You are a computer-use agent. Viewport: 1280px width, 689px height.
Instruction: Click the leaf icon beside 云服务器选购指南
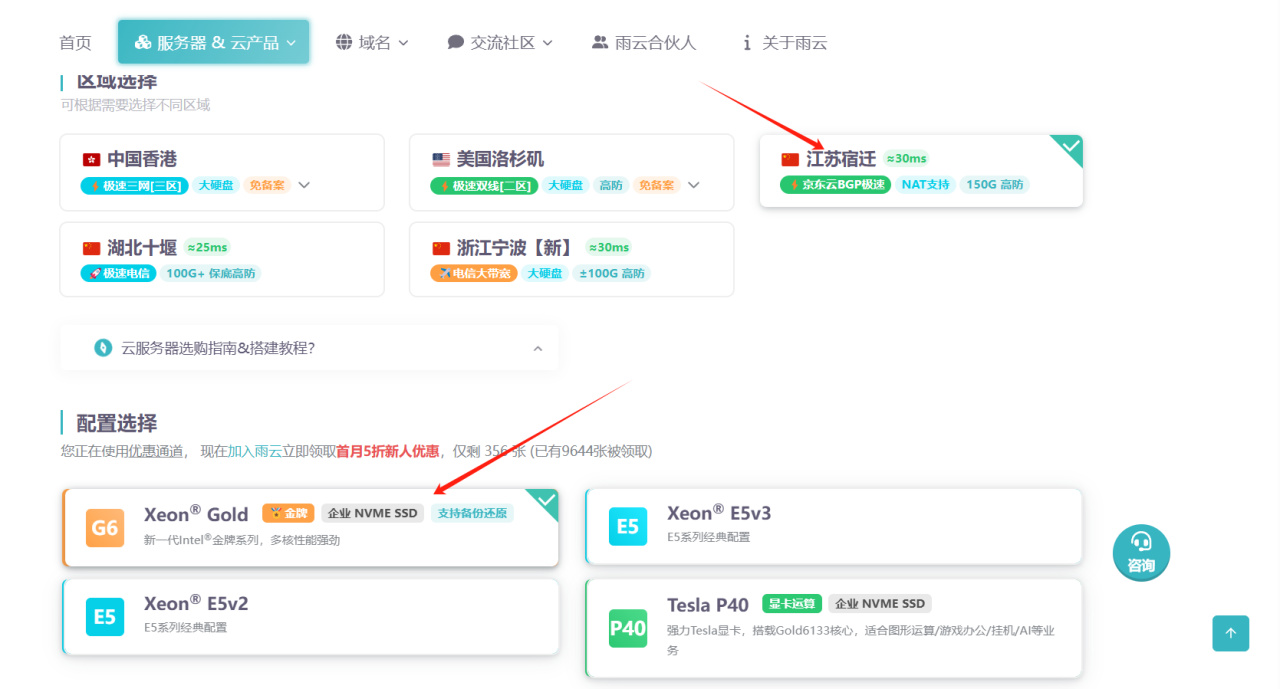click(102, 348)
